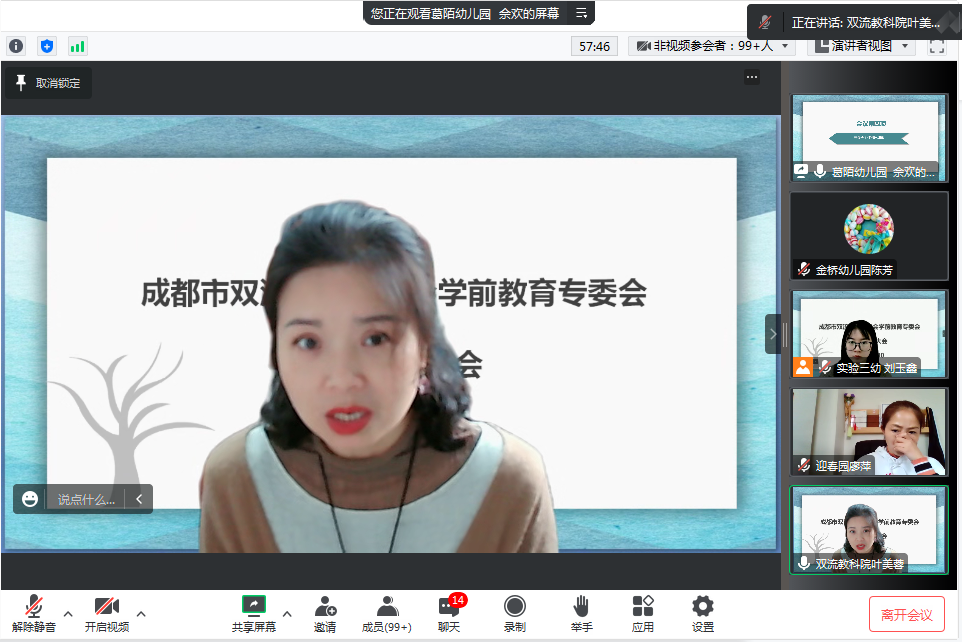Raise hand in the meeting
Viewport: 962px width, 642px height.
pyautogui.click(x=580, y=614)
